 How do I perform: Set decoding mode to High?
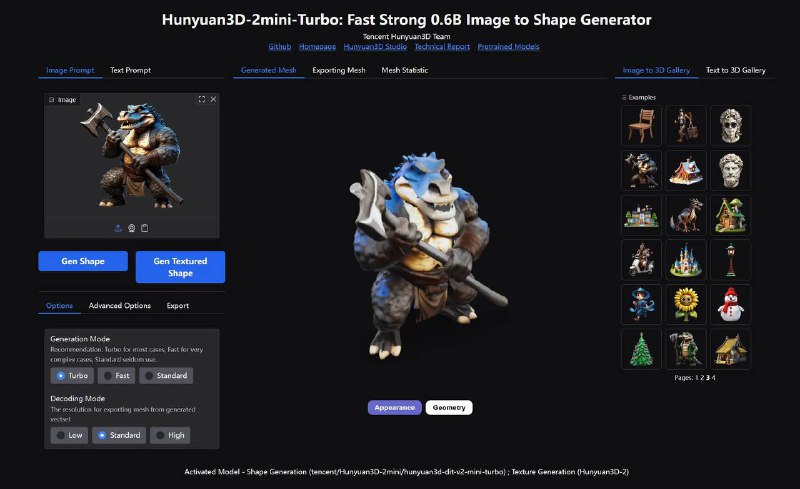[x=170, y=435]
